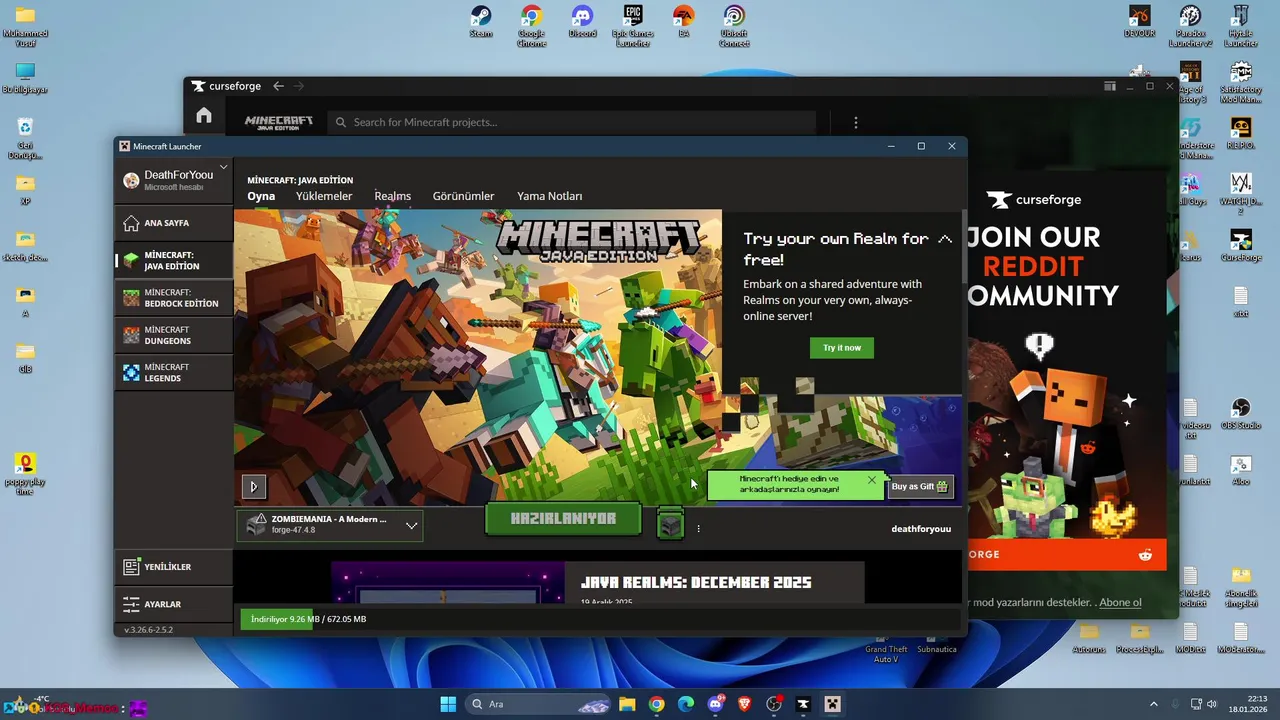Click the deathforyoou player name
This screenshot has height=720, width=1280.
(x=921, y=528)
